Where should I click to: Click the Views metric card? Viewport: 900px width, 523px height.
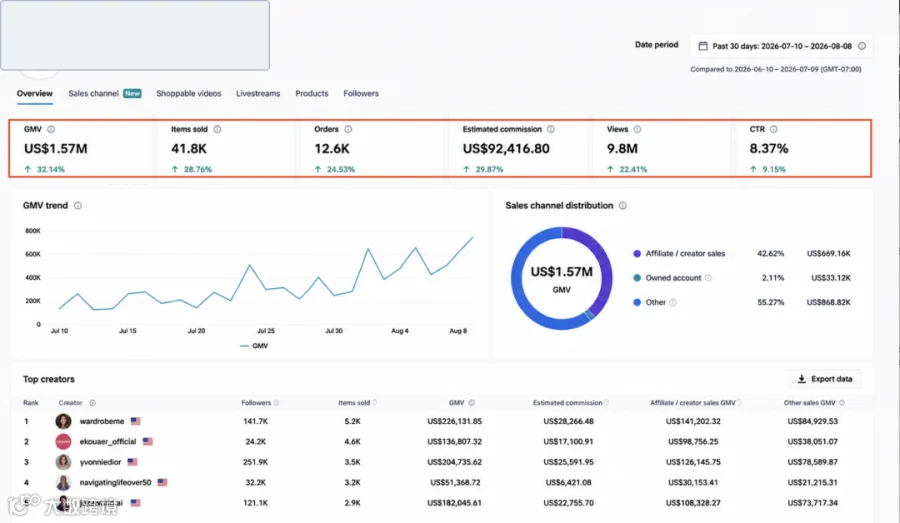[662, 149]
